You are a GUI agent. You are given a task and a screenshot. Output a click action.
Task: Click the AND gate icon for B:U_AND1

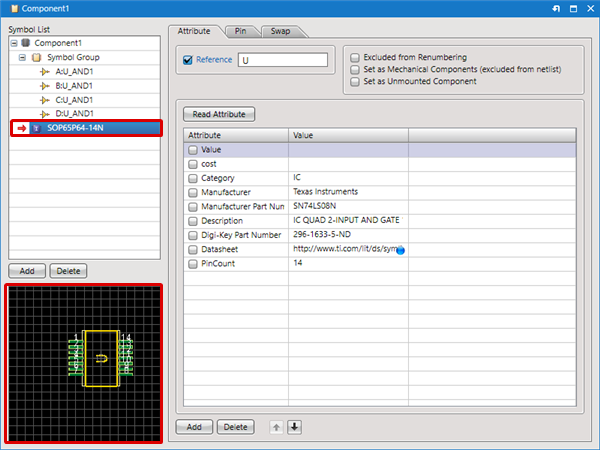coord(45,86)
